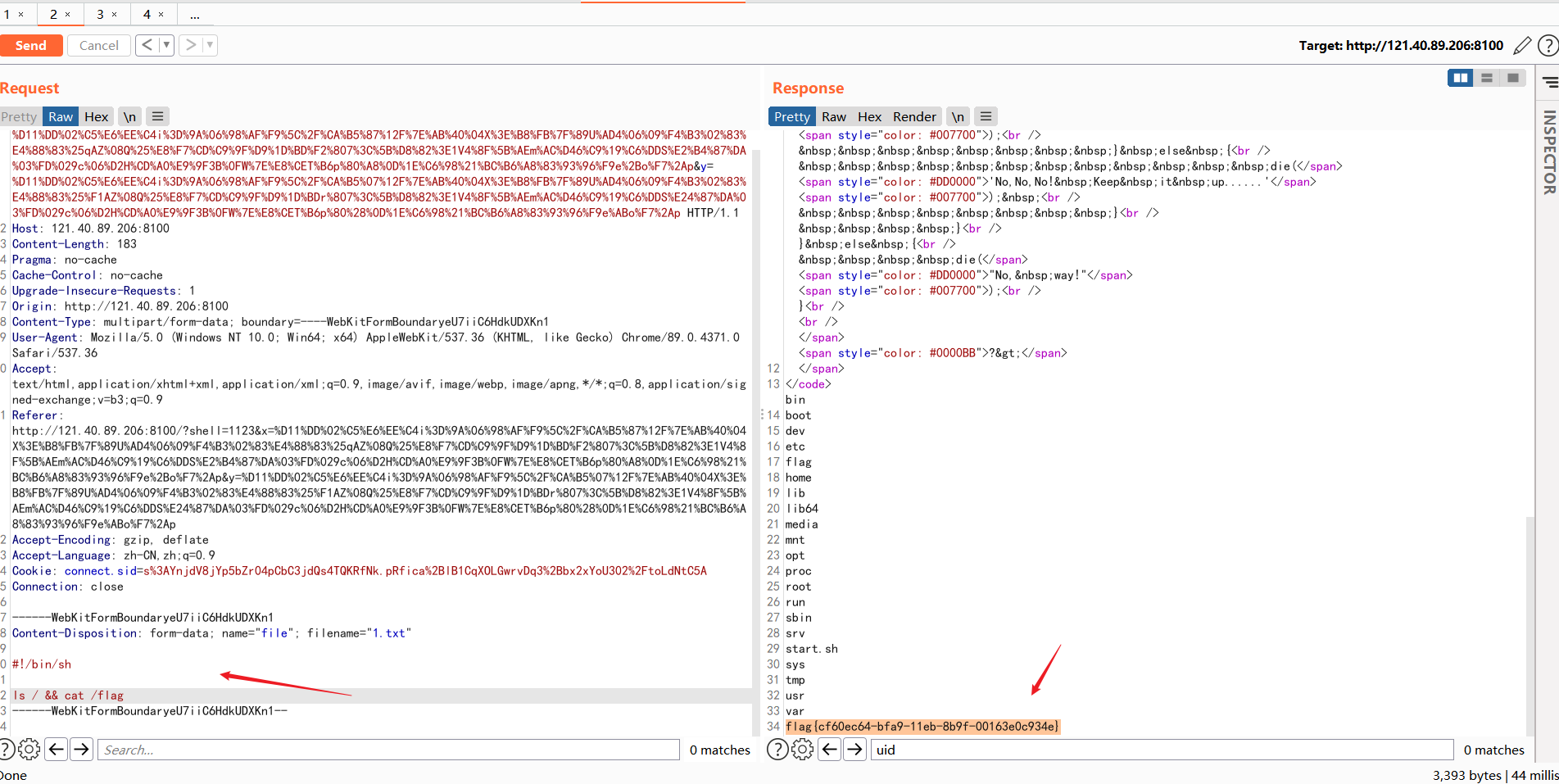Select Raw view in Response panel

pyautogui.click(x=834, y=116)
